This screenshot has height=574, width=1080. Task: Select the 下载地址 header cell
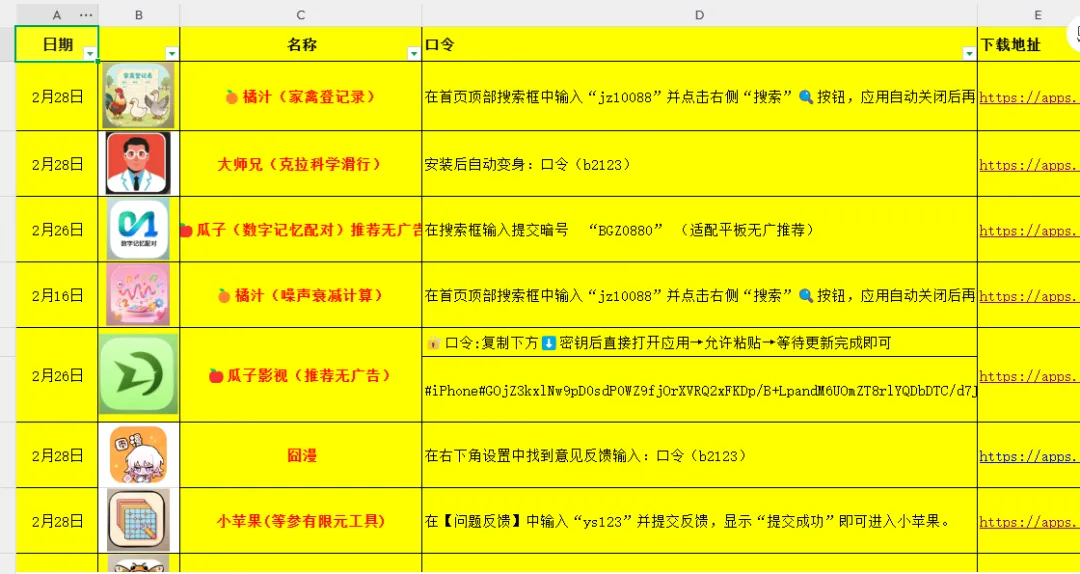pyautogui.click(x=1028, y=44)
